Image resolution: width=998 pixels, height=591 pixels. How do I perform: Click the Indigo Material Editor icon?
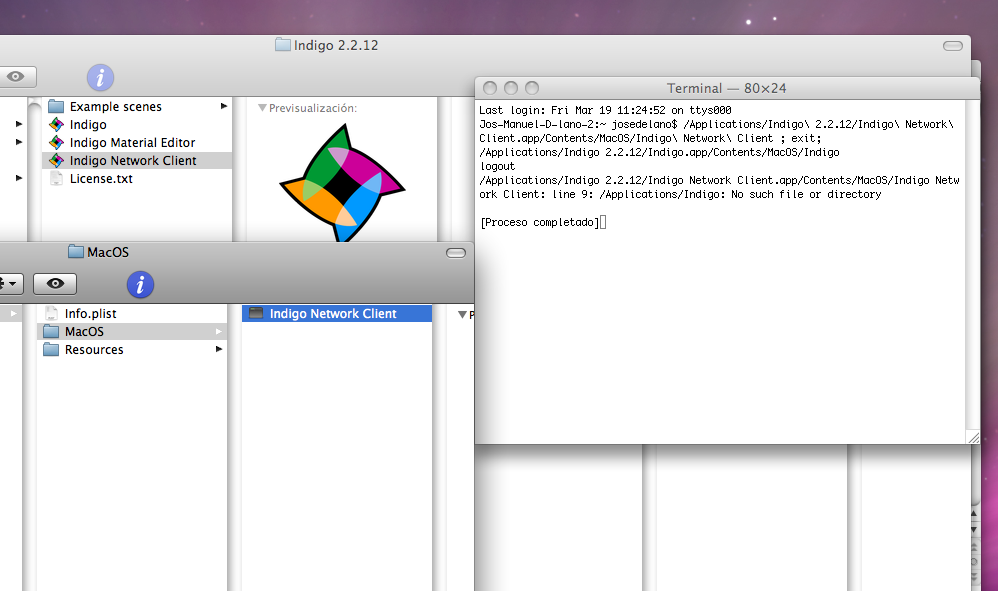[x=56, y=143]
